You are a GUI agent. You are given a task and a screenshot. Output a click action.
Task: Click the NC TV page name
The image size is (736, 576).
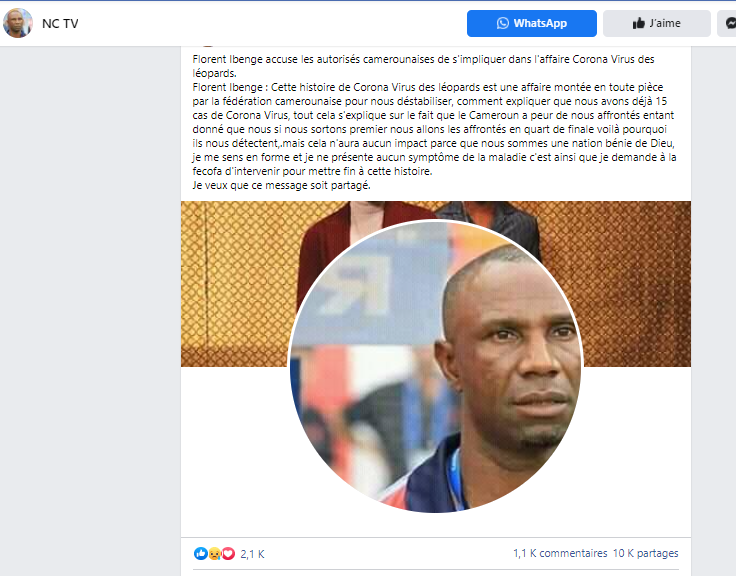[60, 23]
